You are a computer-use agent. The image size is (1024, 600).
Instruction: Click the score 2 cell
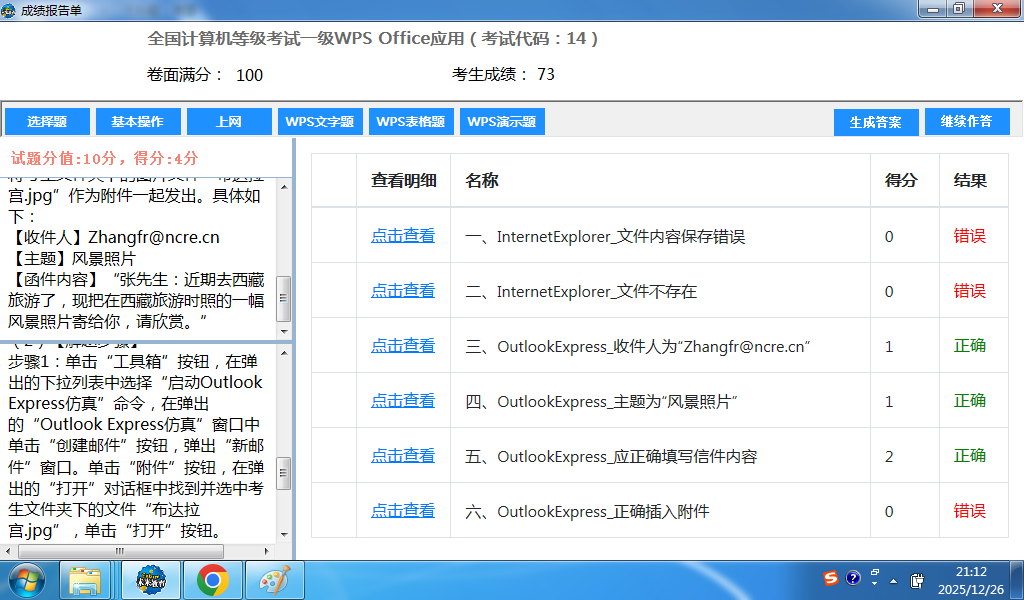[904, 456]
